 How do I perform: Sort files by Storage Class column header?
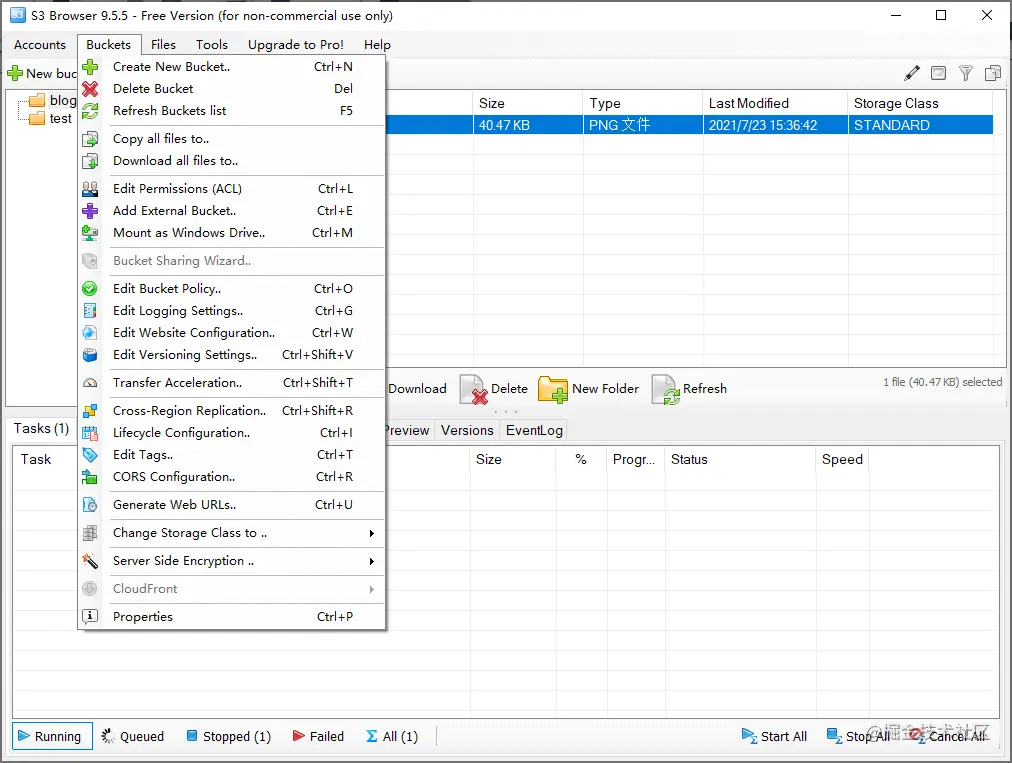(920, 103)
